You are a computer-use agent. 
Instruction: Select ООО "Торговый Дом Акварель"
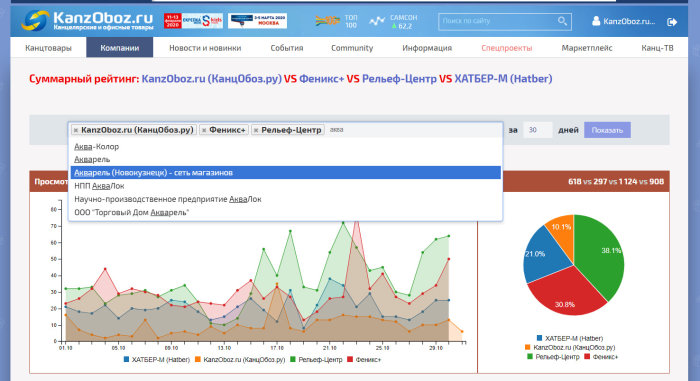click(286, 213)
